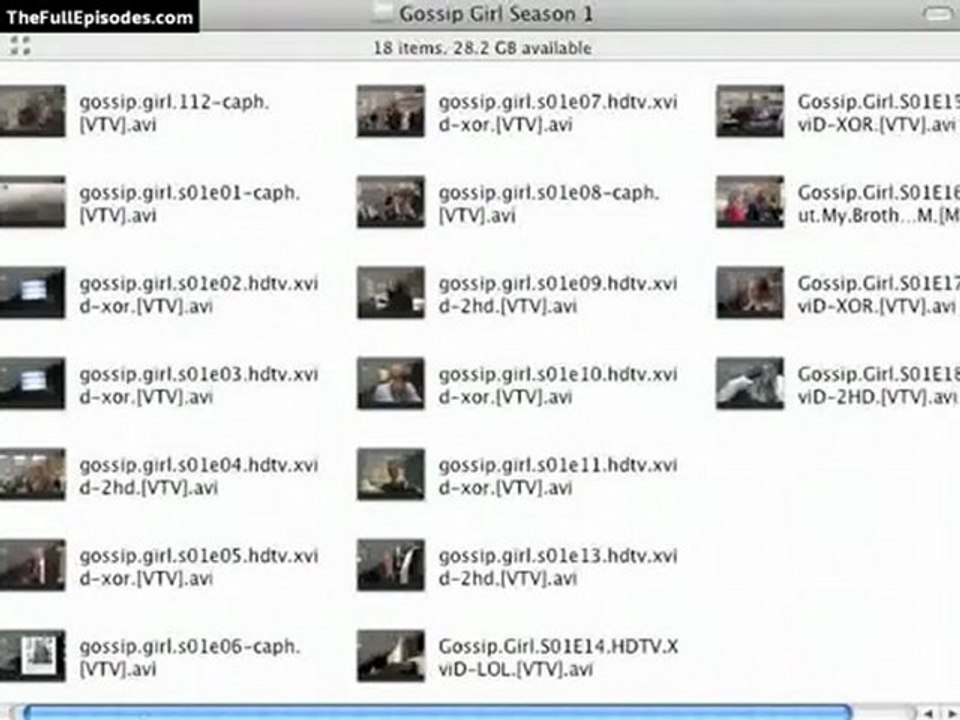
Task: Select the gossip.girl.s01e01-caph video thumbnail
Action: tap(32, 202)
